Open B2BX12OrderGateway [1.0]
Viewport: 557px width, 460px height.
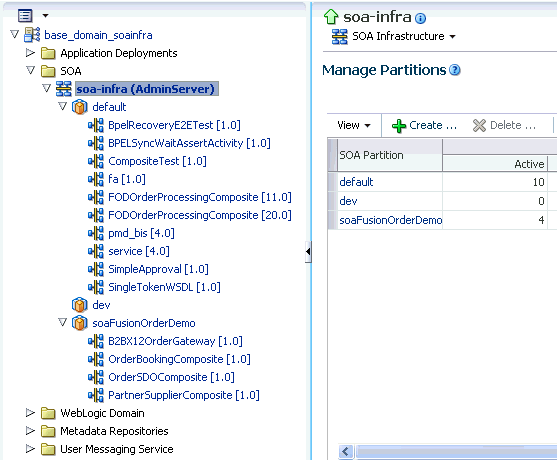click(175, 341)
